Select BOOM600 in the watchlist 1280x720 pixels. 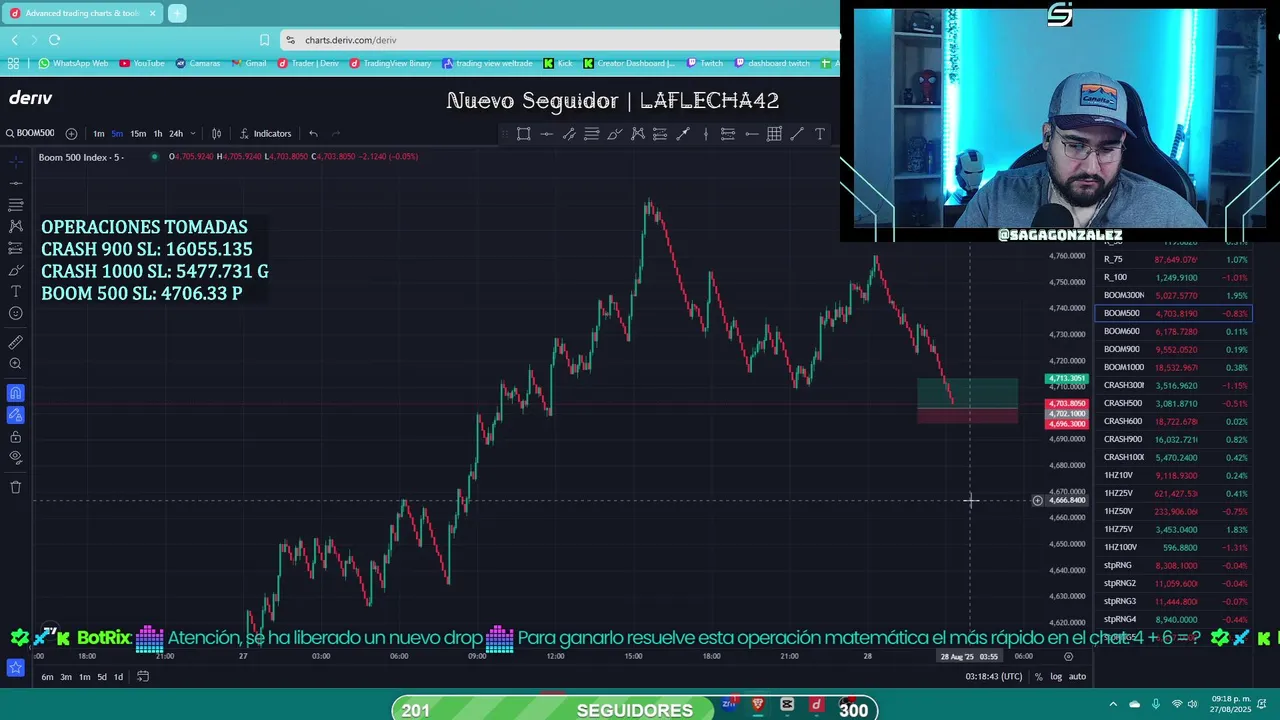tap(1174, 331)
